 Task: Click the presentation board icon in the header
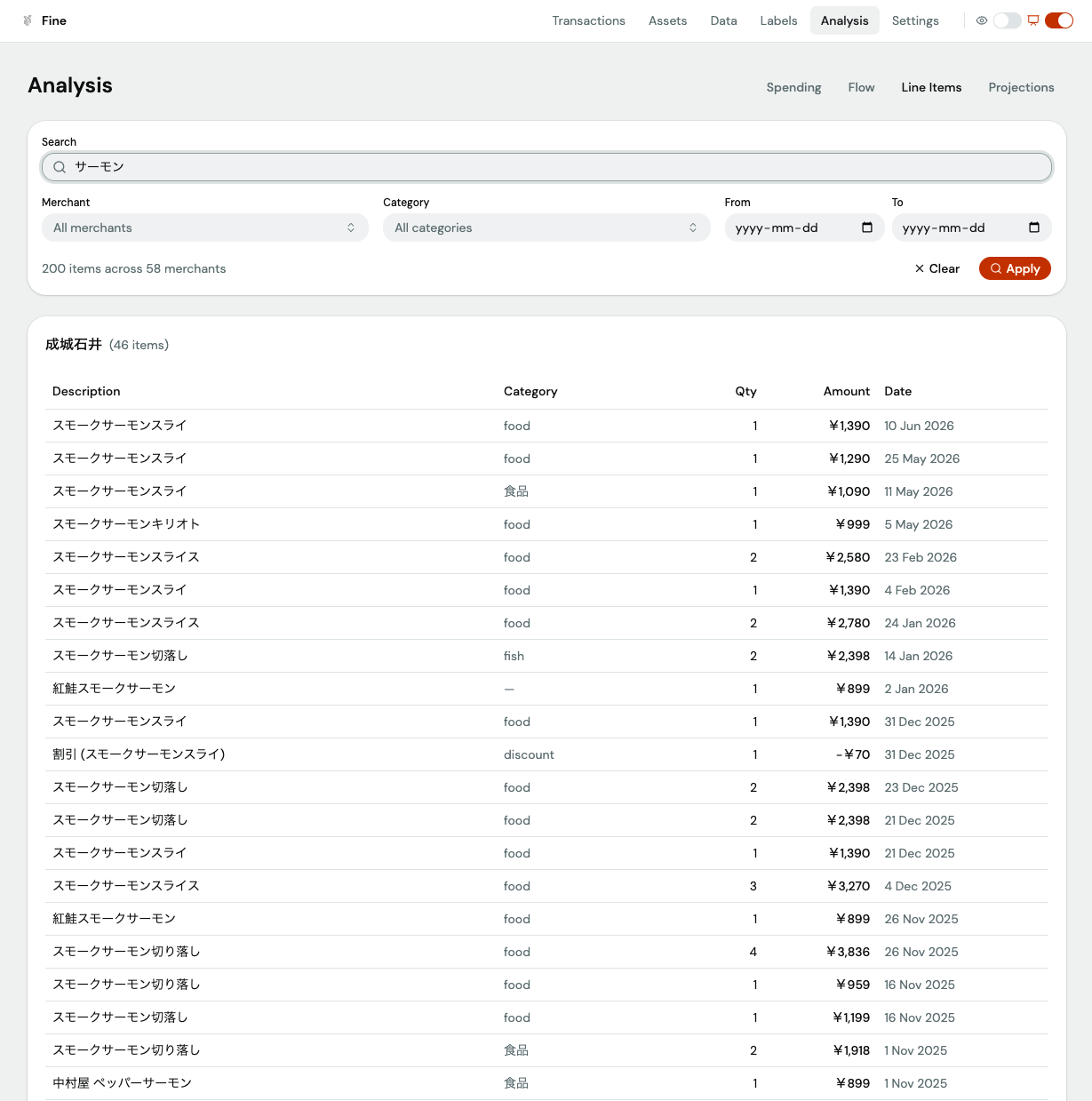point(1033,20)
